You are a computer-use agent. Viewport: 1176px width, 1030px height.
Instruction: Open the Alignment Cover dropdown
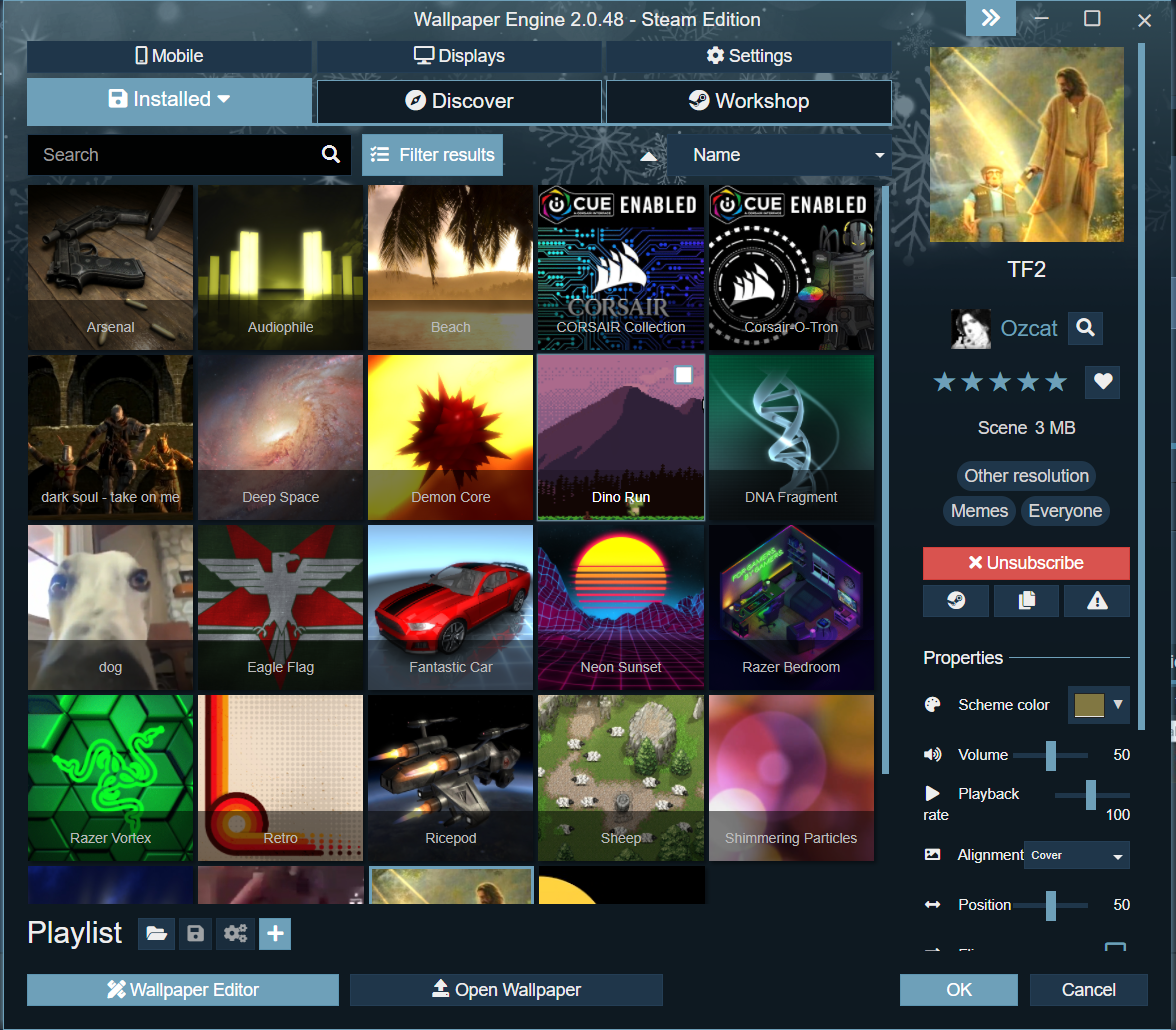point(1076,855)
